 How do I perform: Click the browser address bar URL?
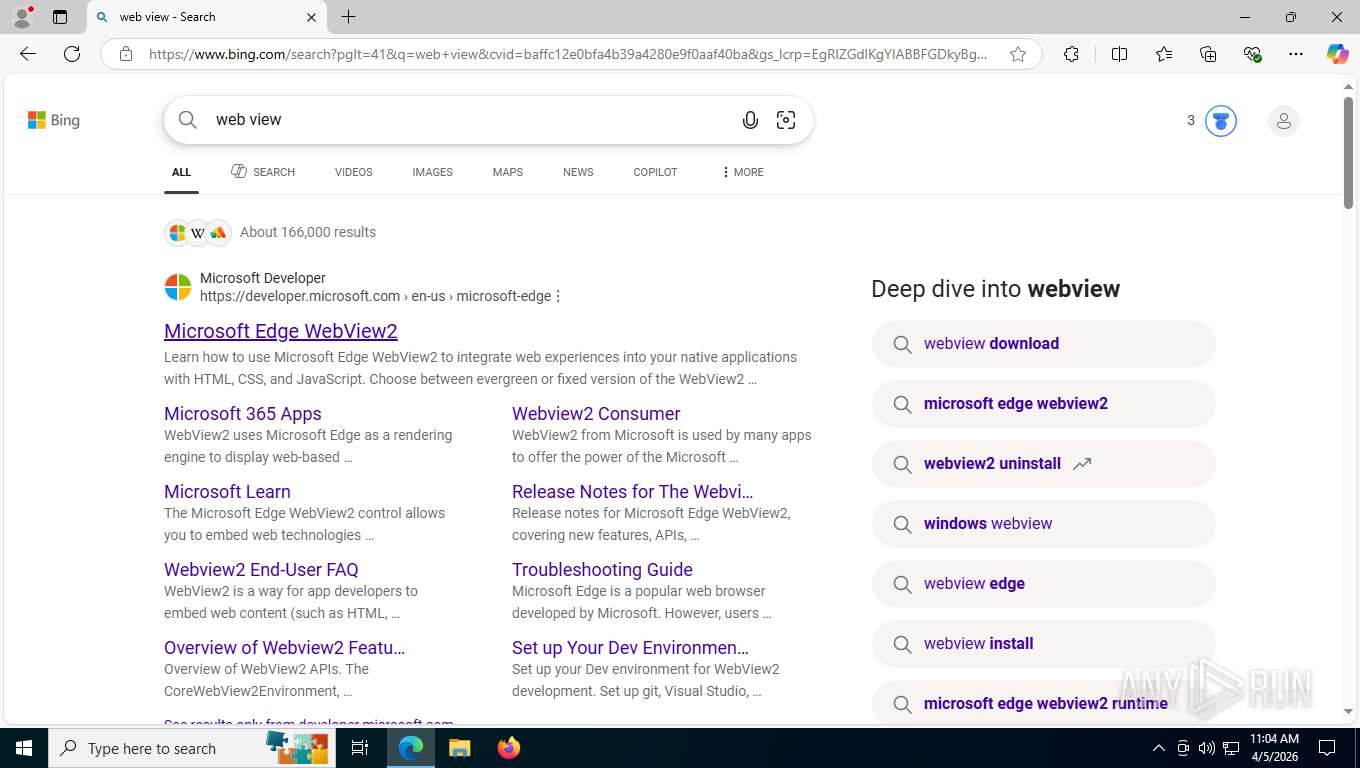pos(567,54)
